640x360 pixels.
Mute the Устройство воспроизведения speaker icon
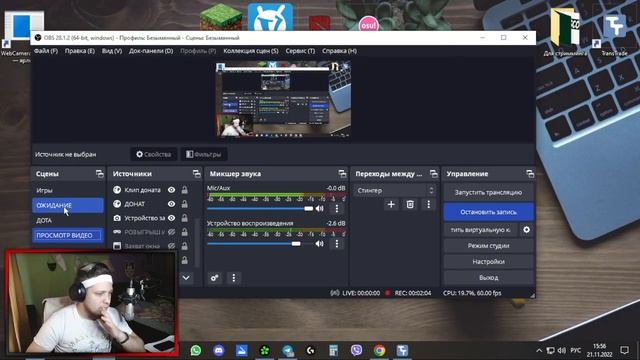pos(320,244)
